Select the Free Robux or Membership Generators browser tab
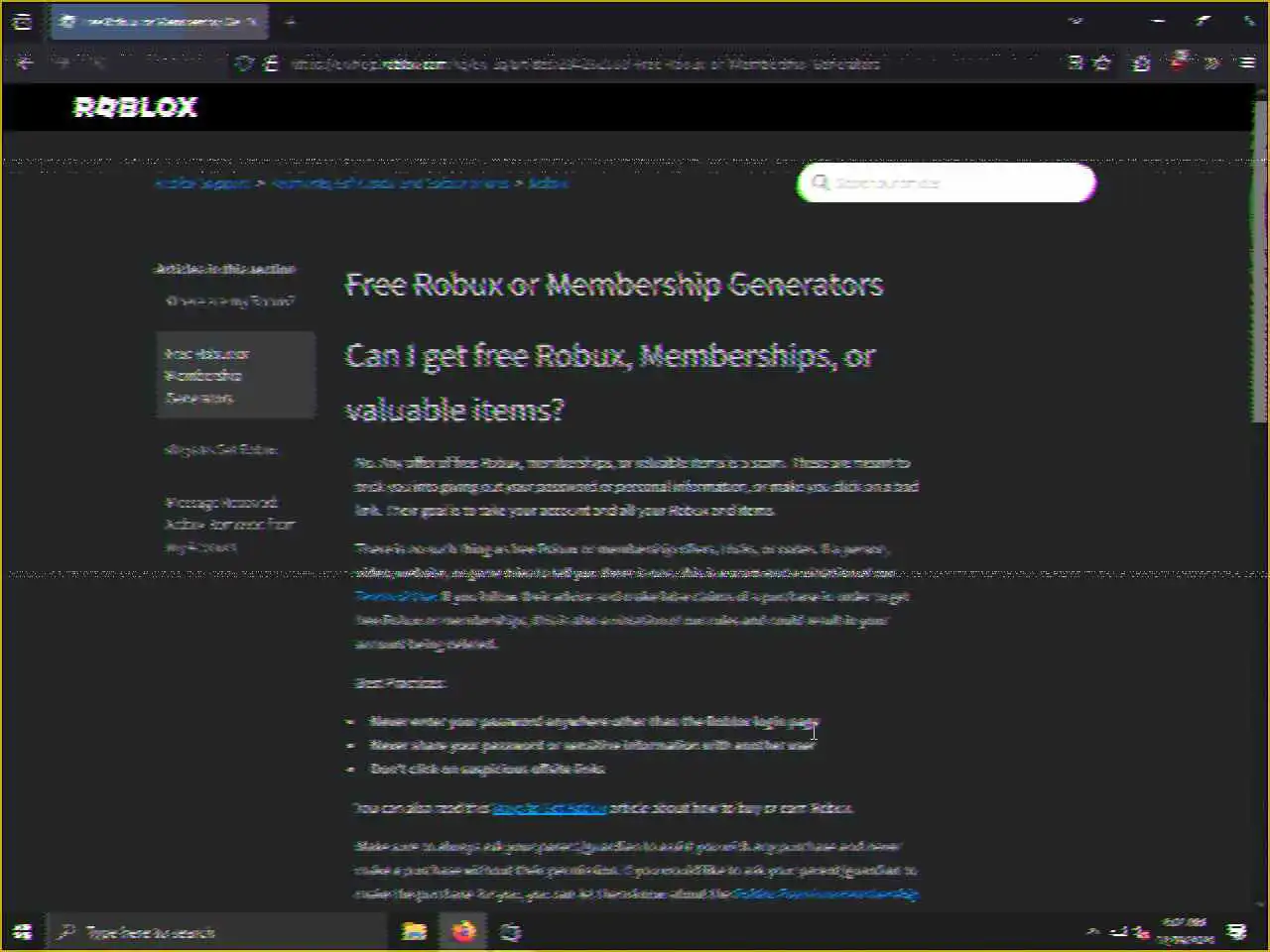 [159, 21]
